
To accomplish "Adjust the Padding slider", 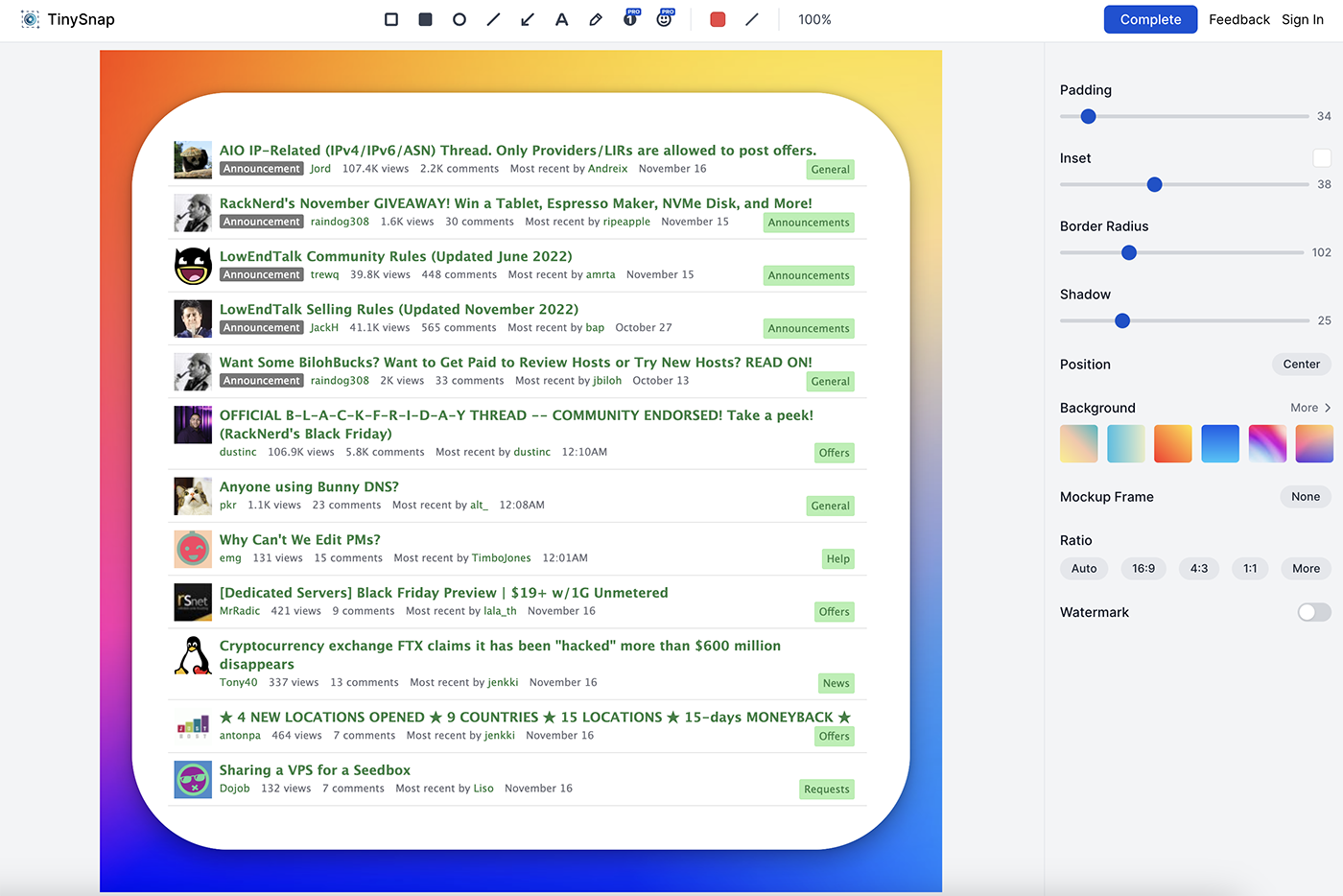I will click(1184, 116).
